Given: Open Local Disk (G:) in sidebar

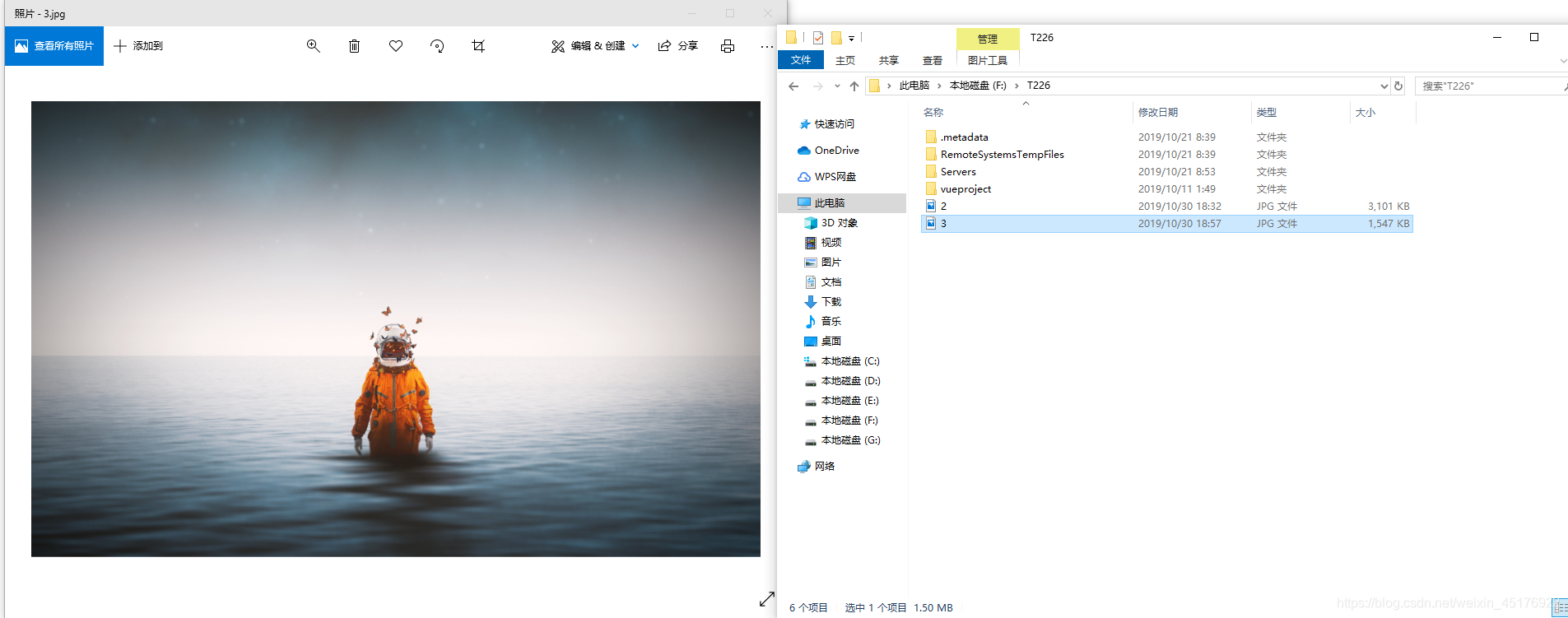Looking at the screenshot, I should click(842, 440).
